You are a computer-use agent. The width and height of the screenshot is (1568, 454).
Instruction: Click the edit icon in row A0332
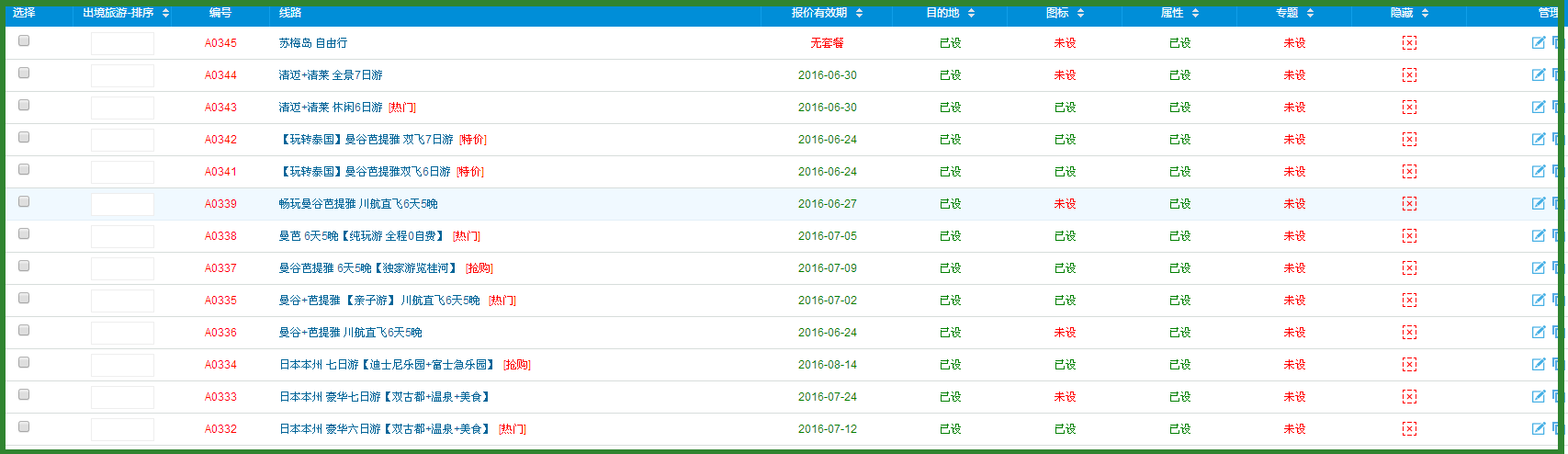click(x=1538, y=428)
